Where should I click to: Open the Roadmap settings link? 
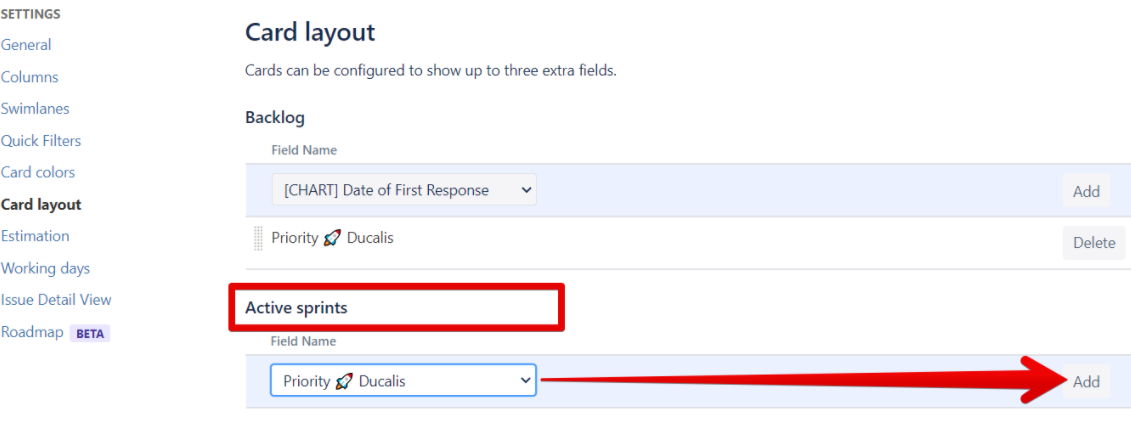pyautogui.click(x=32, y=332)
